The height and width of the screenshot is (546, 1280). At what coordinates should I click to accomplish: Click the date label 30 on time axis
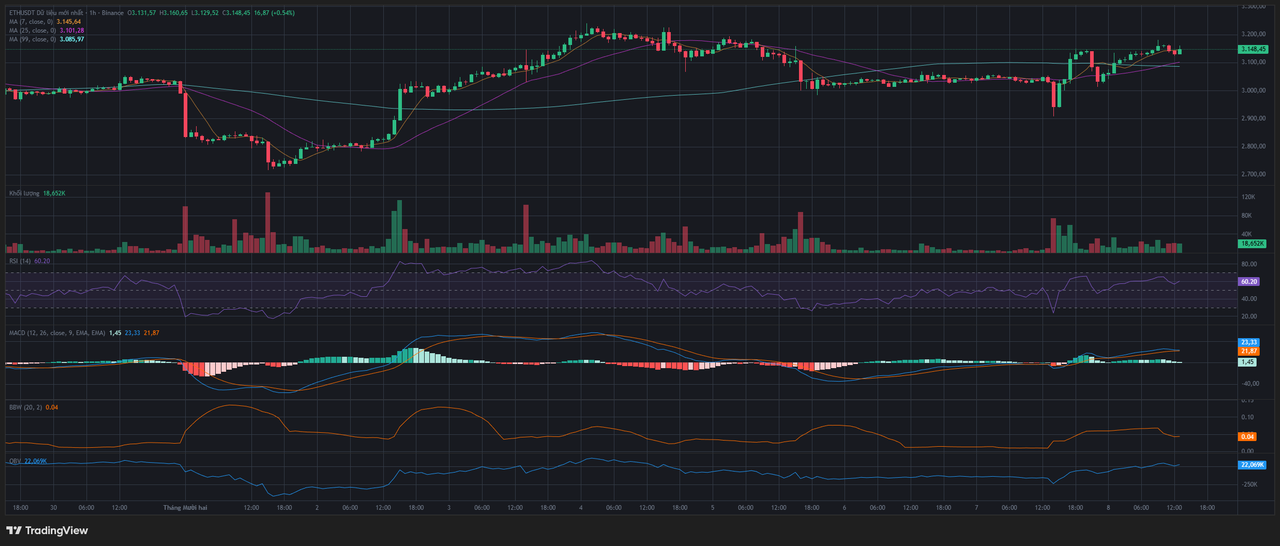click(x=53, y=508)
